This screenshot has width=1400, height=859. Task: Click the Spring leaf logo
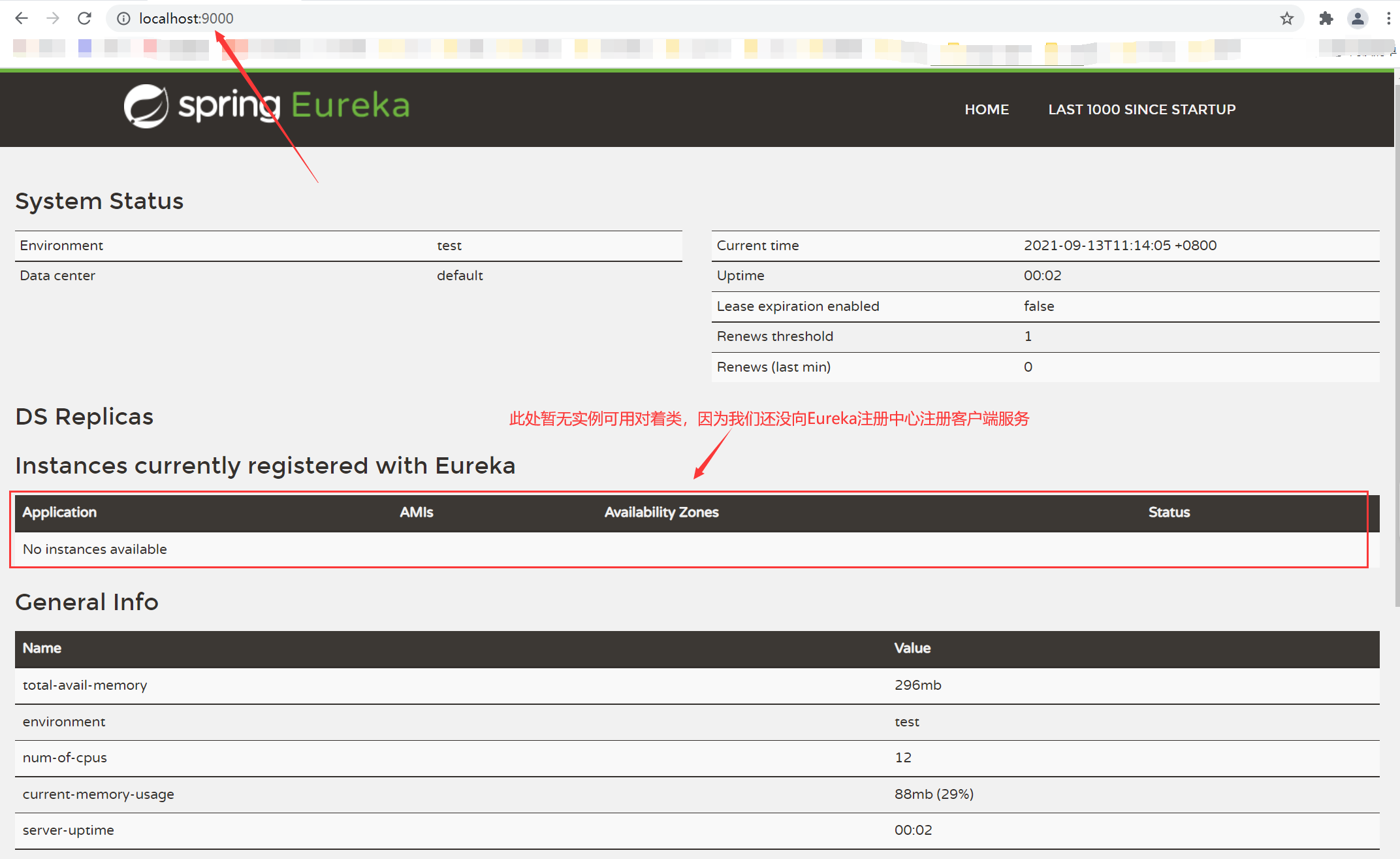(x=146, y=106)
